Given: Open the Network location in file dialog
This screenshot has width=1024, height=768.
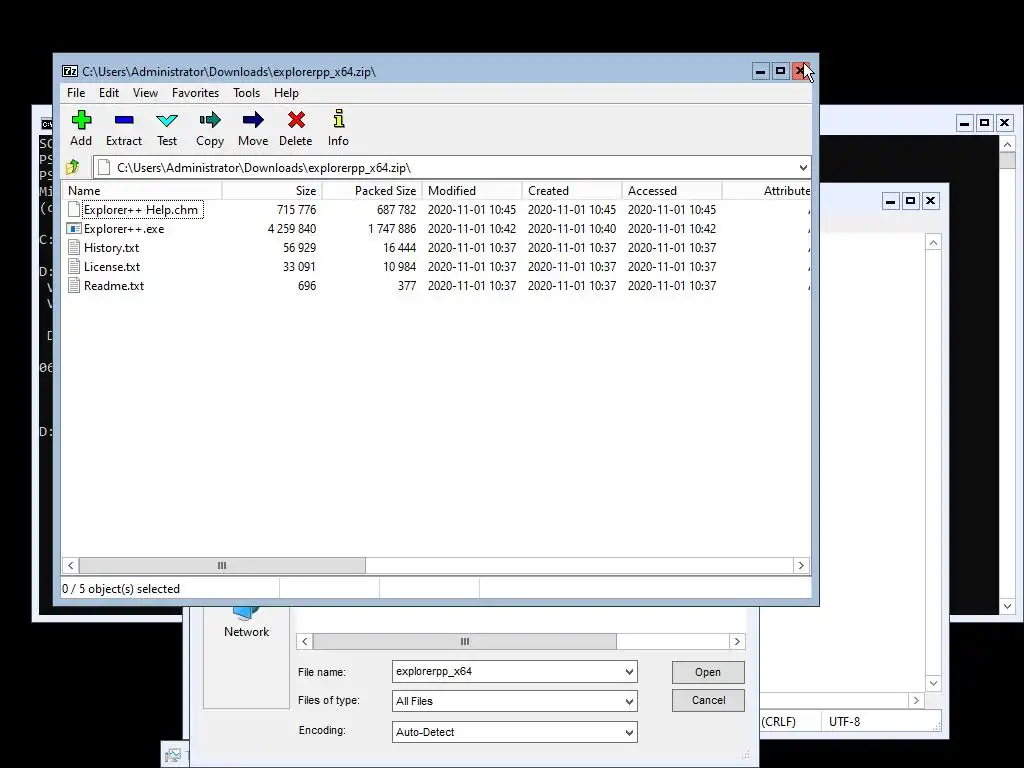Looking at the screenshot, I should click(x=246, y=622).
